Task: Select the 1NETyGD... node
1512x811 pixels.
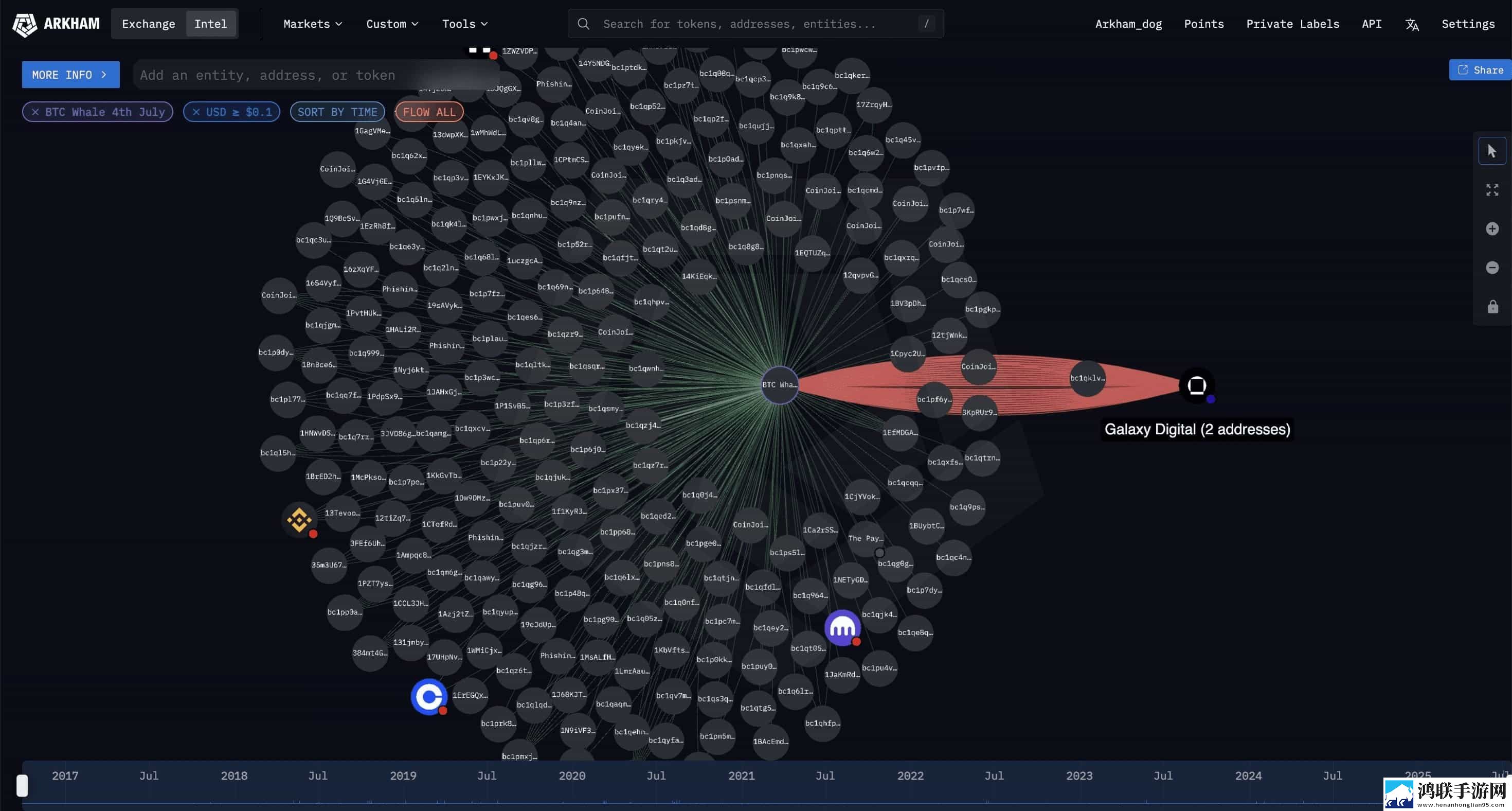Action: 850,580
